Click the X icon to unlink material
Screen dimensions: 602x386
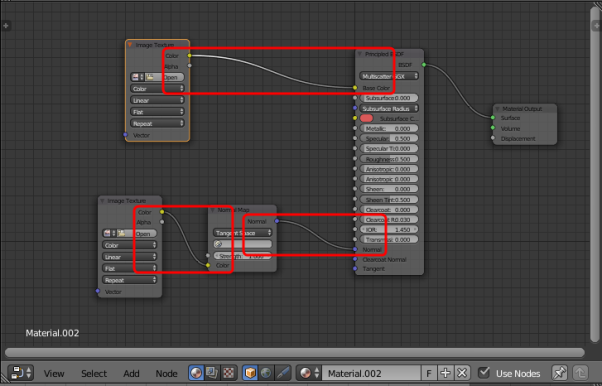(462, 373)
